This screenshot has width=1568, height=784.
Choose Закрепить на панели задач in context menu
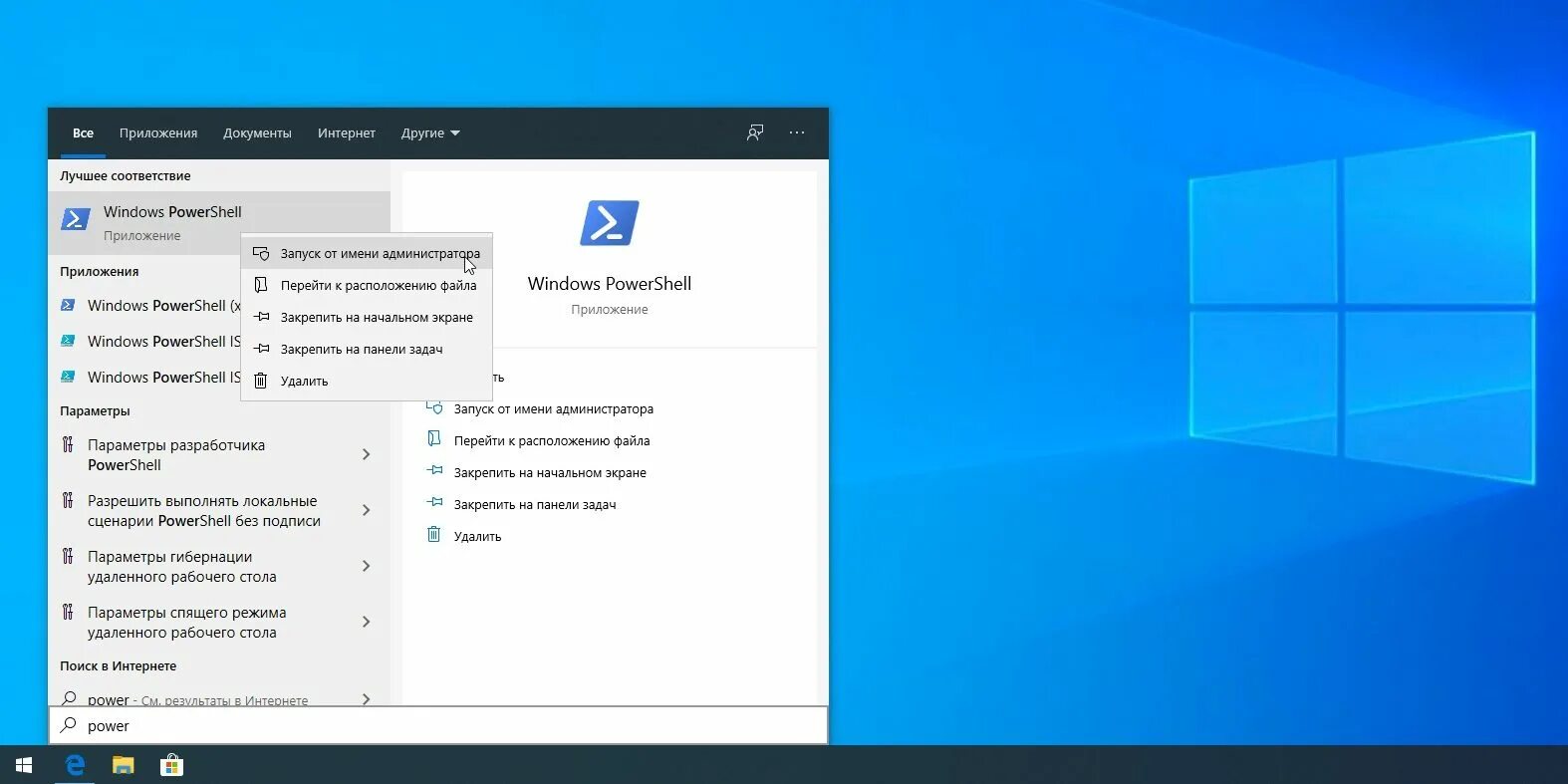[x=367, y=349]
